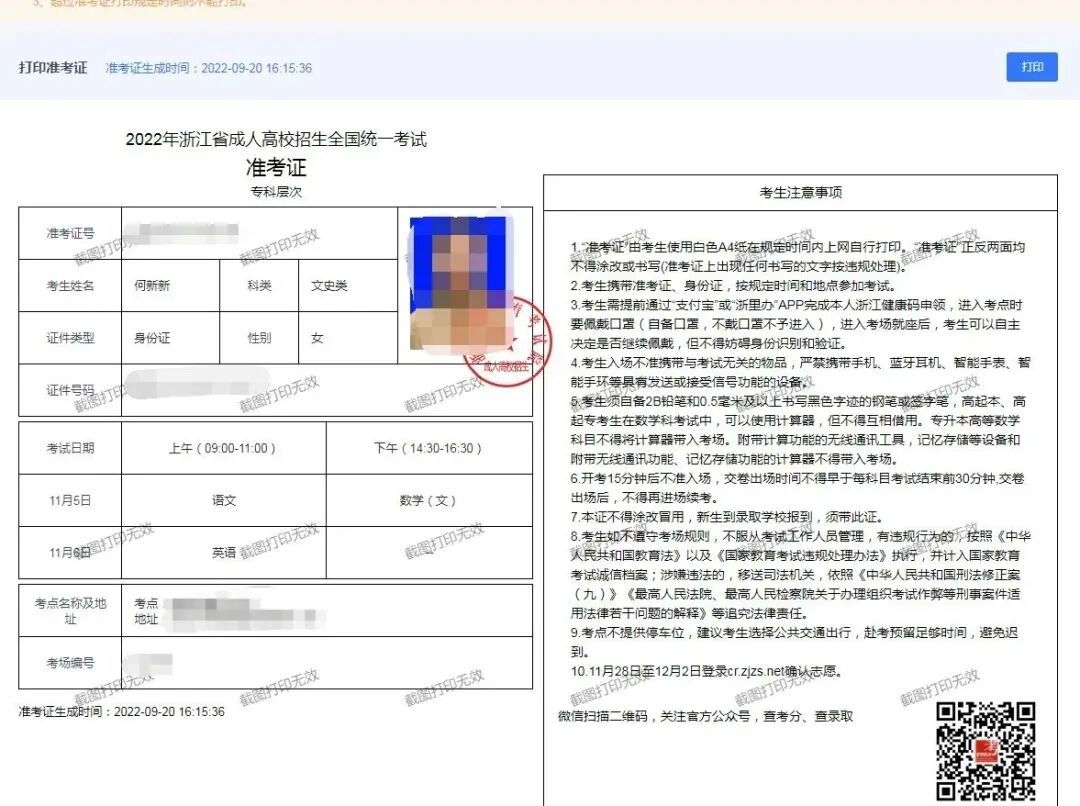Click the WeChat QR code image
The image size is (1080, 806).
tap(986, 753)
